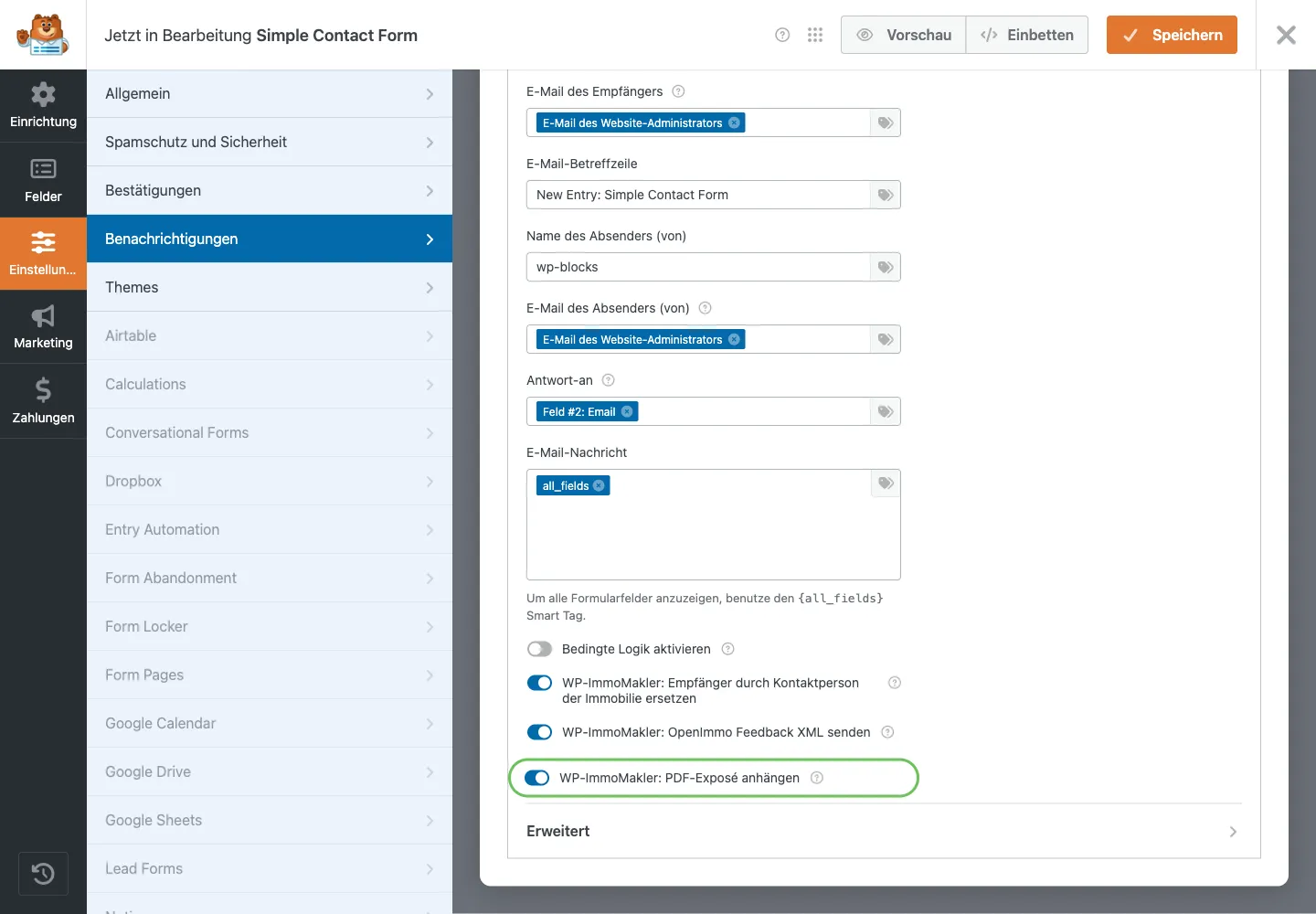Open Themes settings panel

pos(270,287)
